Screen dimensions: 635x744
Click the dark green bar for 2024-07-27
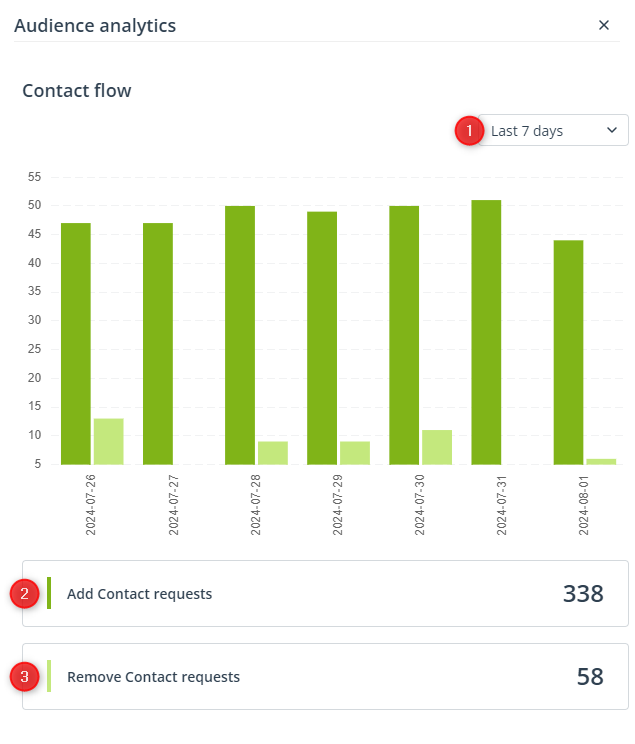tap(158, 344)
